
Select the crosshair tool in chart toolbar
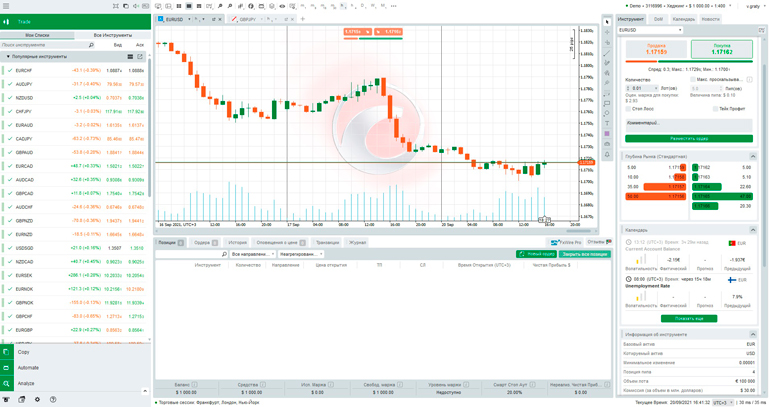[x=607, y=32]
